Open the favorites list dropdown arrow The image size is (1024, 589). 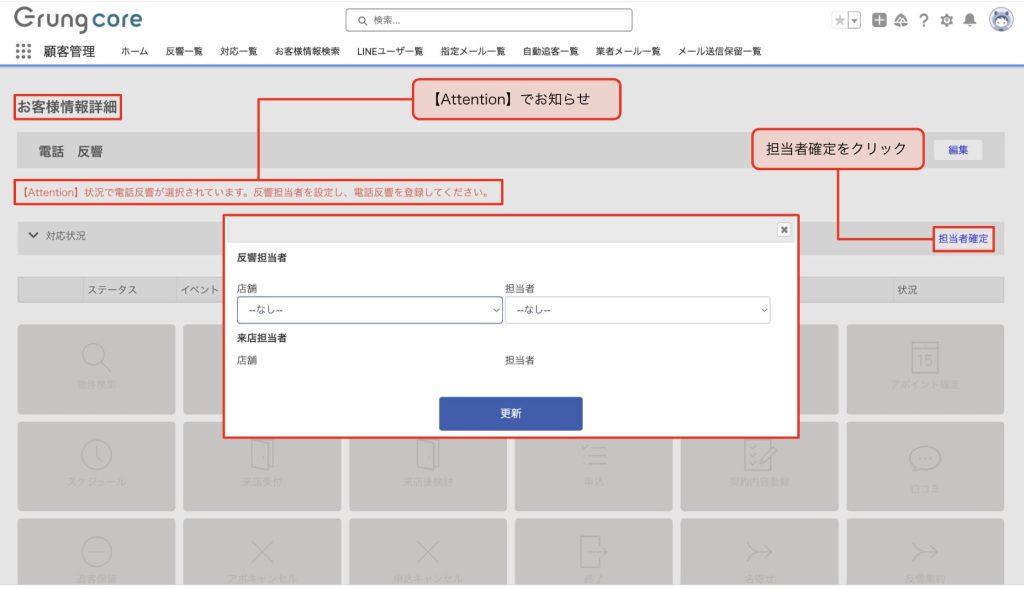(x=854, y=20)
